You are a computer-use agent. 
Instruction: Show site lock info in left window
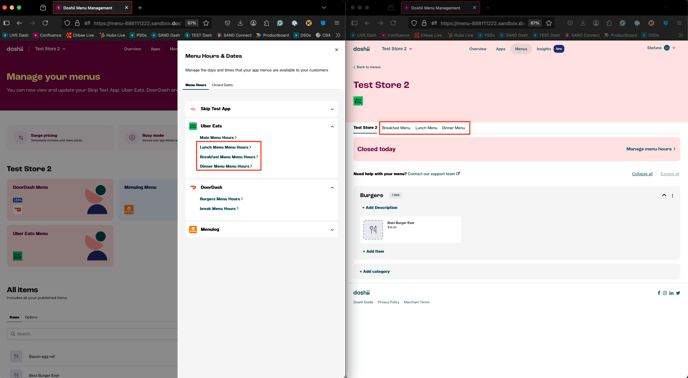(x=77, y=23)
